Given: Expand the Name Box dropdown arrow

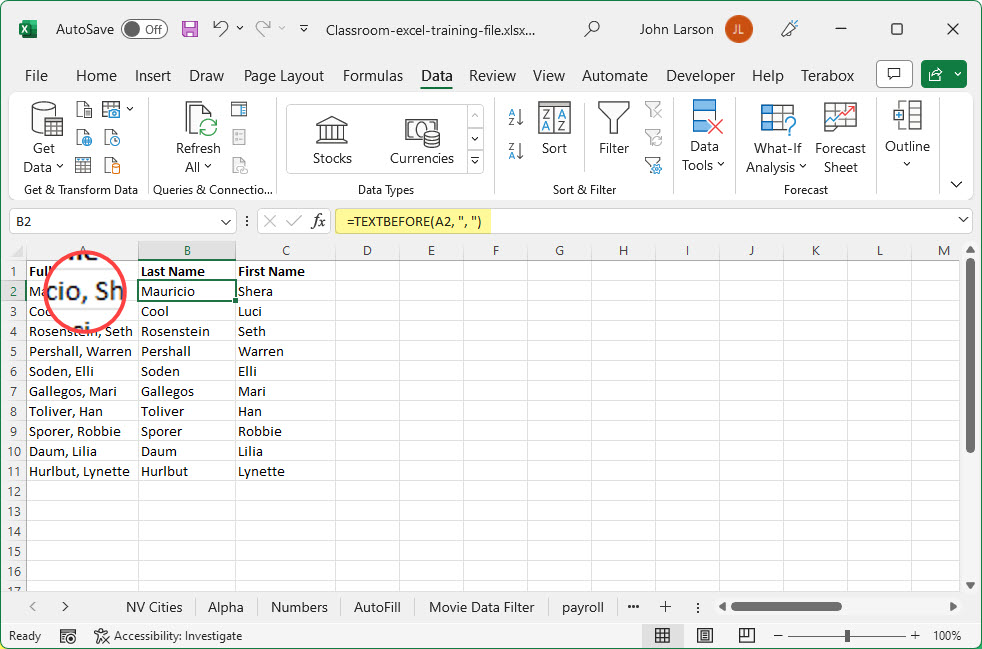Looking at the screenshot, I should (226, 221).
